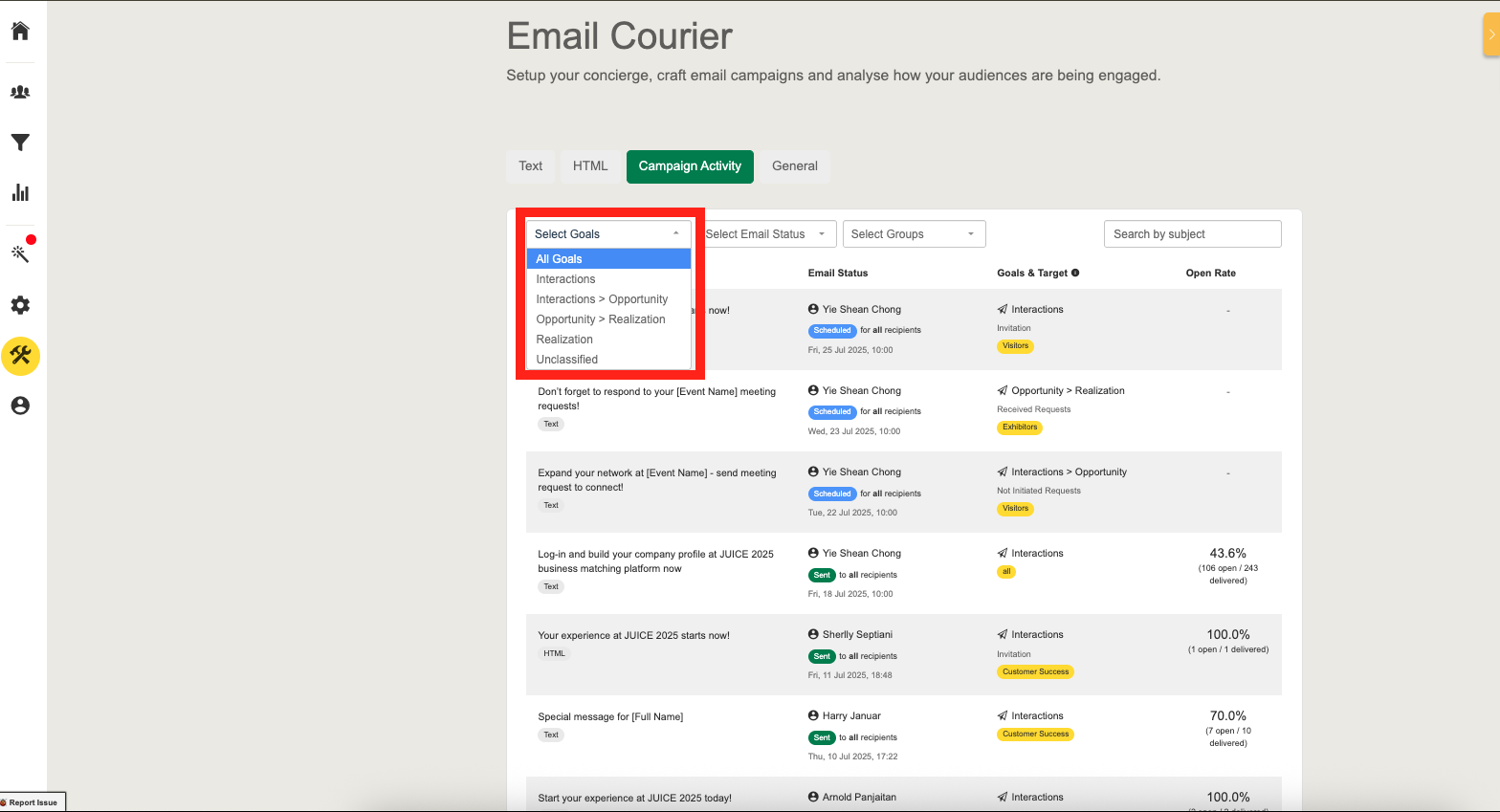Open "Don't forget to respond" meeting requests email
This screenshot has height=812, width=1500.
(657, 399)
